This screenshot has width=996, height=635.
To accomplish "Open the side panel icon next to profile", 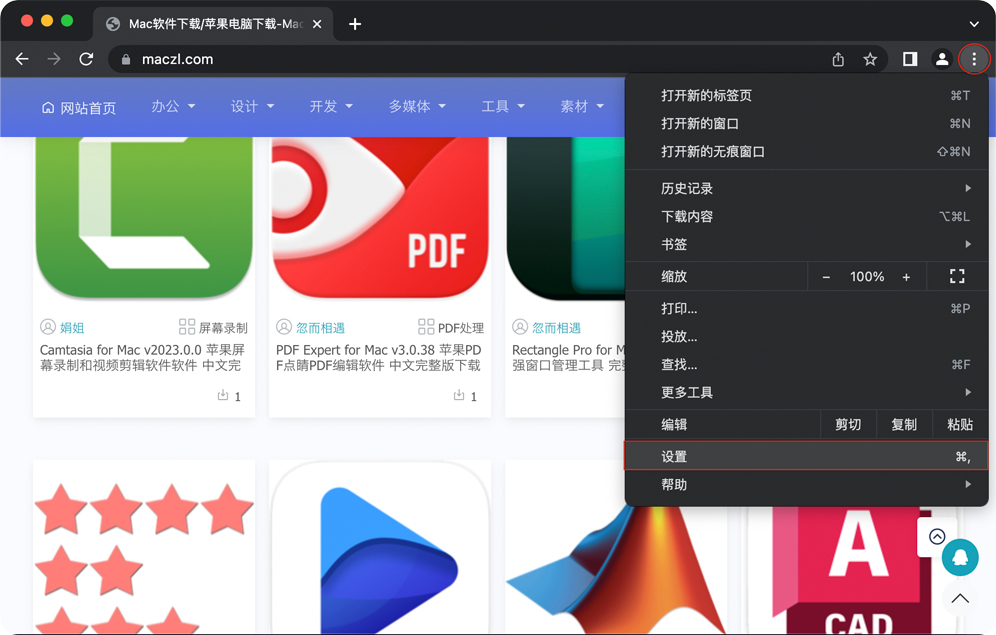I will 910,59.
